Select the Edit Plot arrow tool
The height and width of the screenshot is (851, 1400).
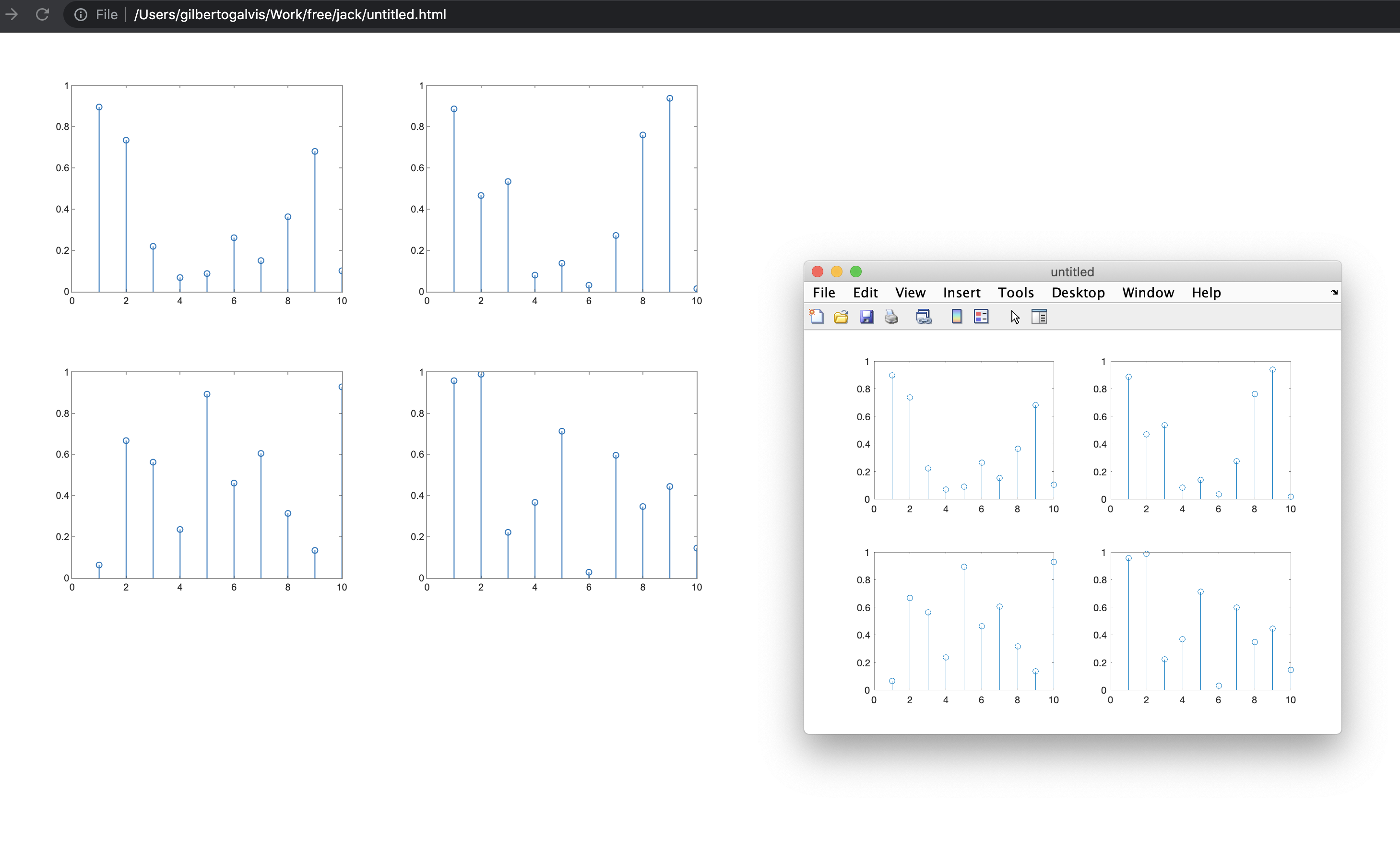click(x=1015, y=317)
